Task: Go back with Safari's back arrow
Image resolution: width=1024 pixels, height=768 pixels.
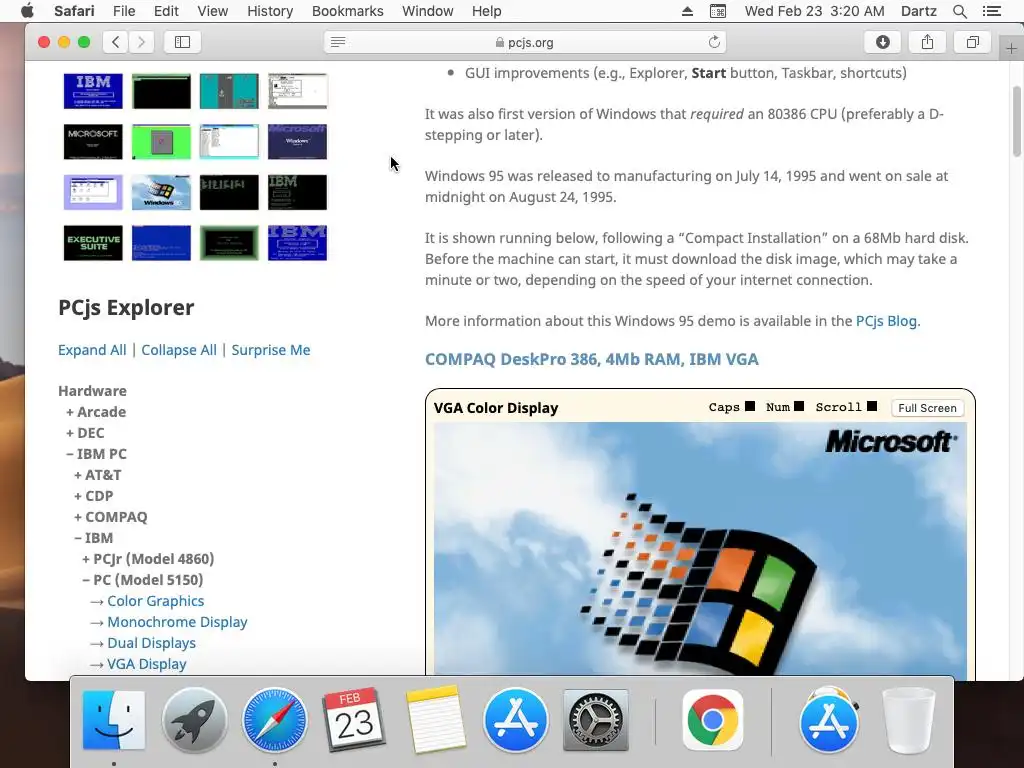Action: [116, 42]
